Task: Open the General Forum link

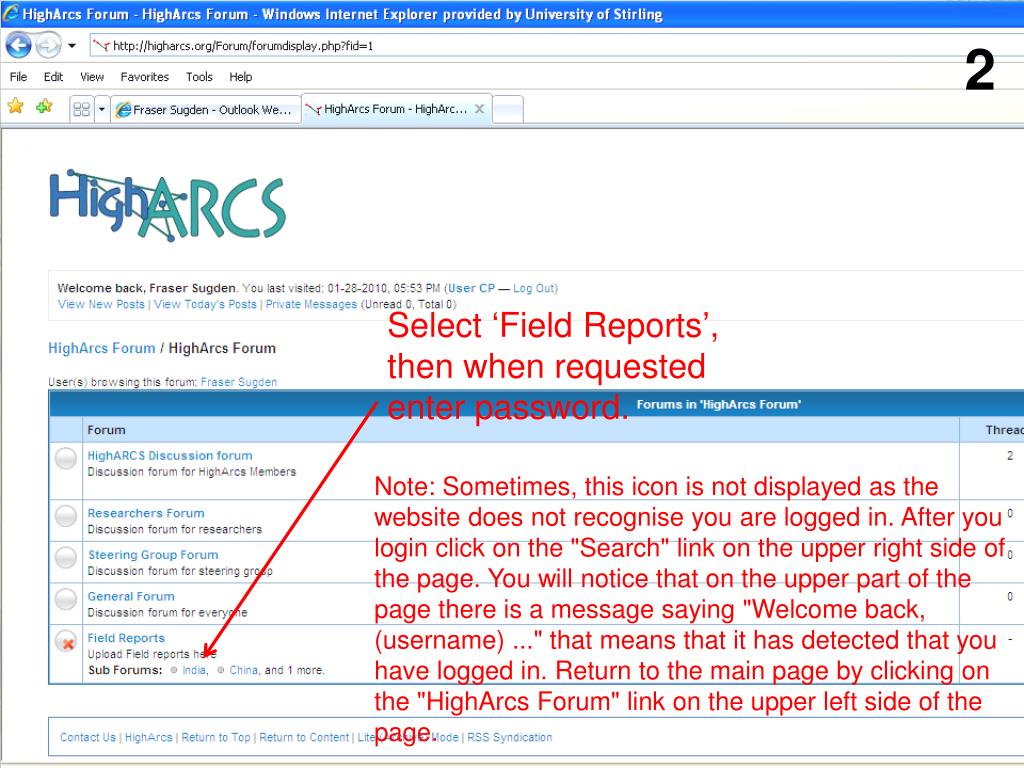Action: (131, 596)
